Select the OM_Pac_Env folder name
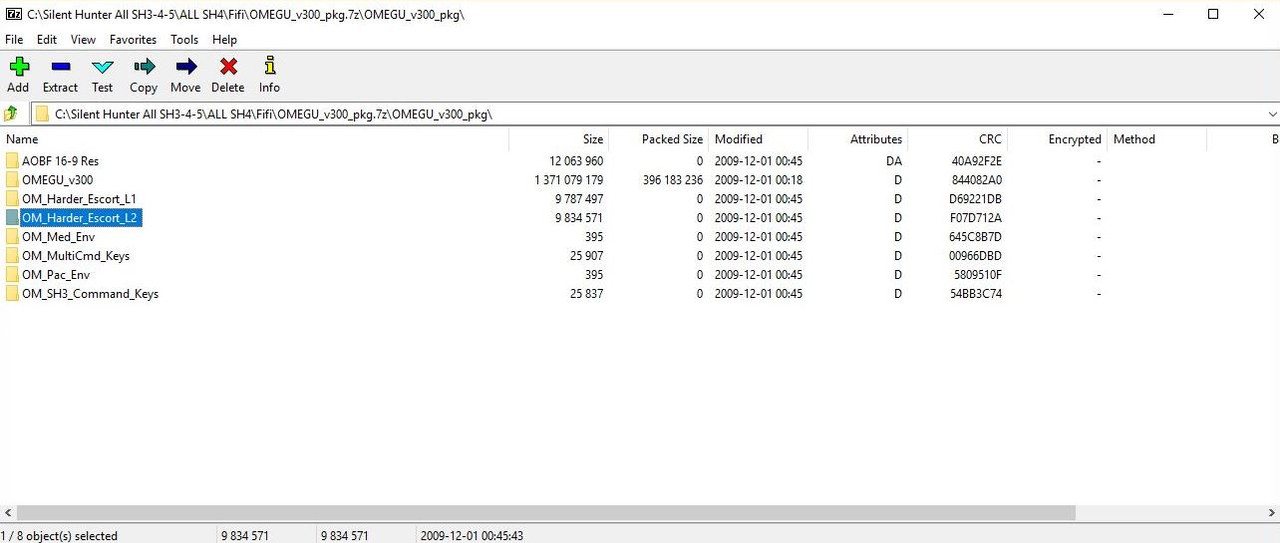Viewport: 1280px width, 543px height. pos(56,275)
